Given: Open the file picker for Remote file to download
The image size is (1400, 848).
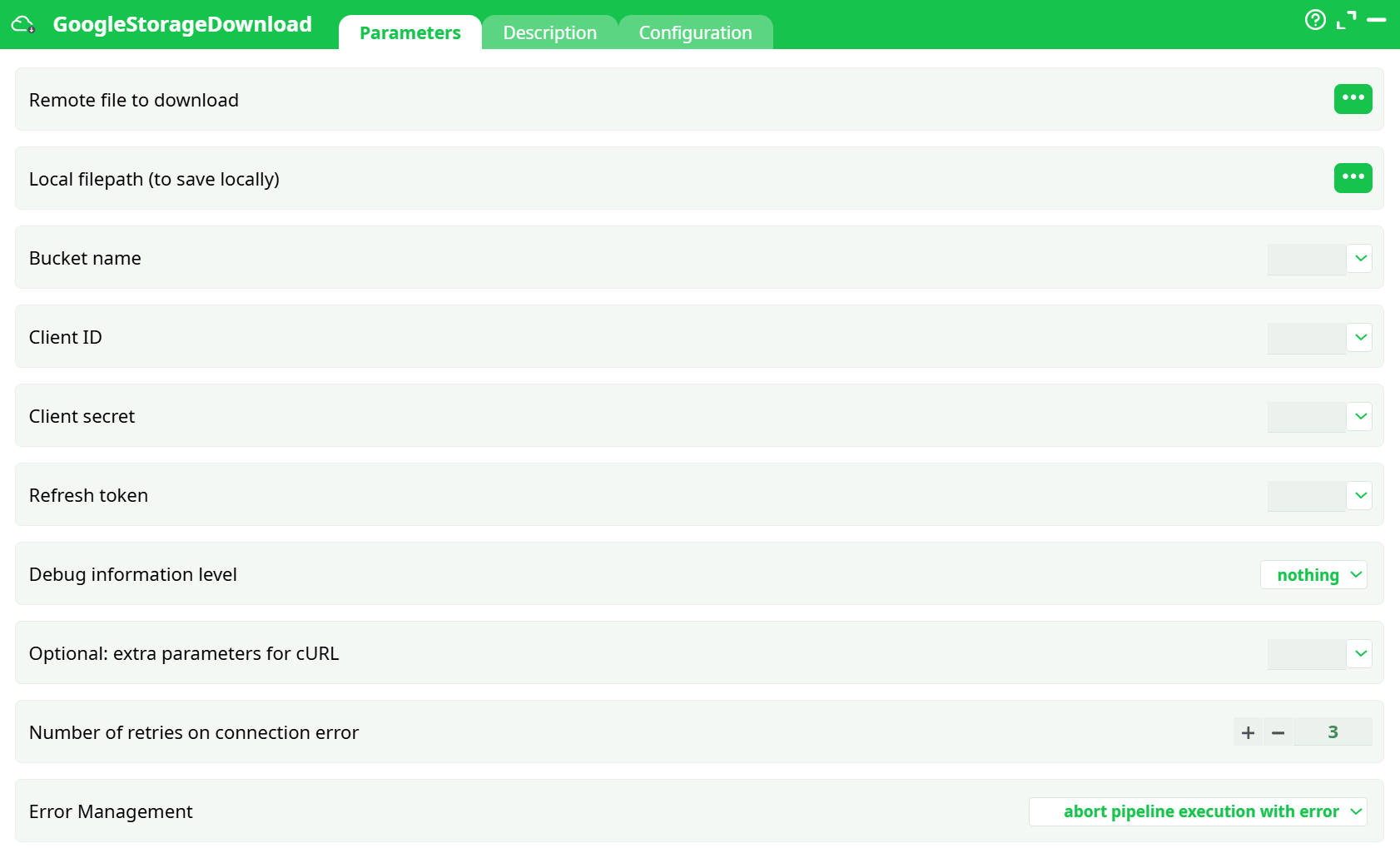Looking at the screenshot, I should (1353, 99).
